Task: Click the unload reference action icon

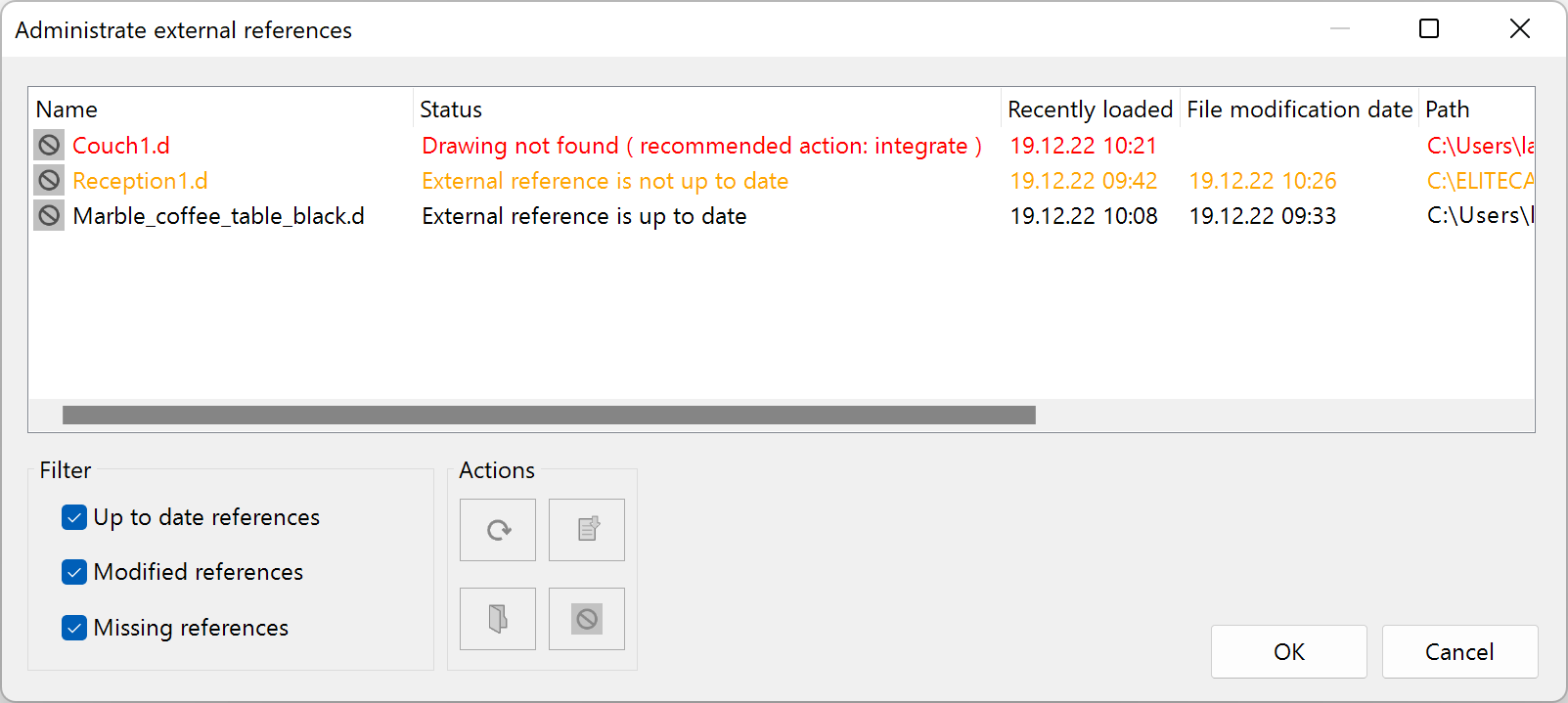Action: coord(586,618)
